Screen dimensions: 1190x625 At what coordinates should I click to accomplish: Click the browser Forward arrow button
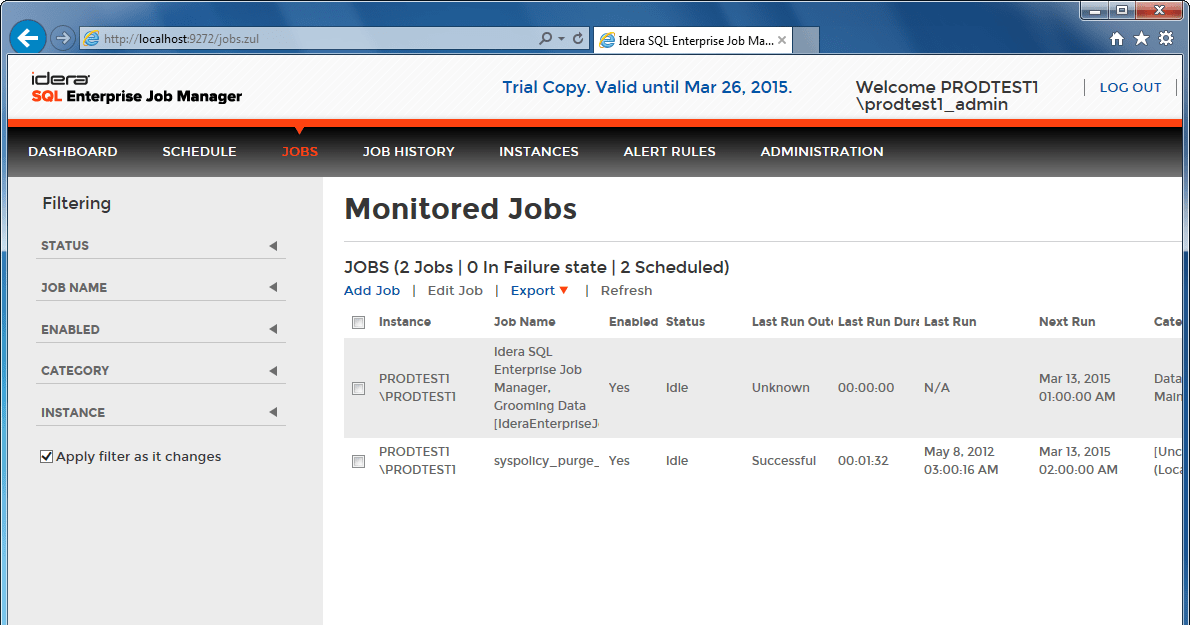pyautogui.click(x=62, y=38)
